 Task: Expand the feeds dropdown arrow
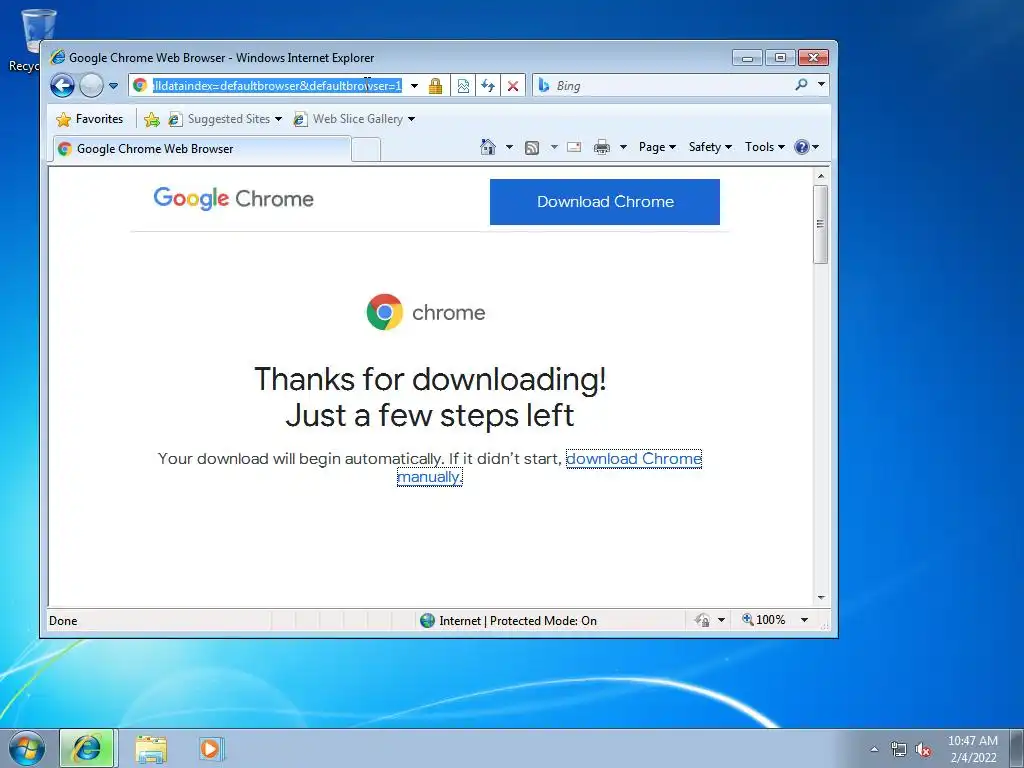tap(554, 147)
